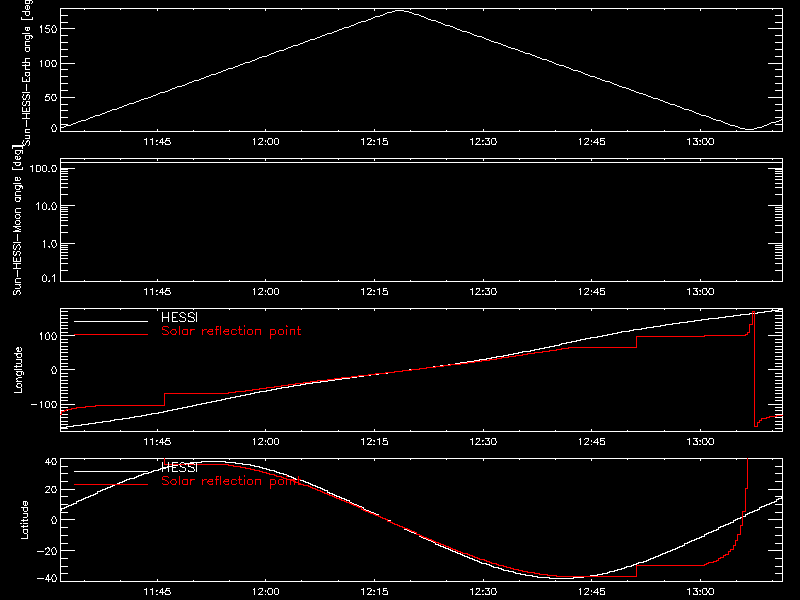
Task: Select the 0 tick on Longitude axis
Action: 54,370
